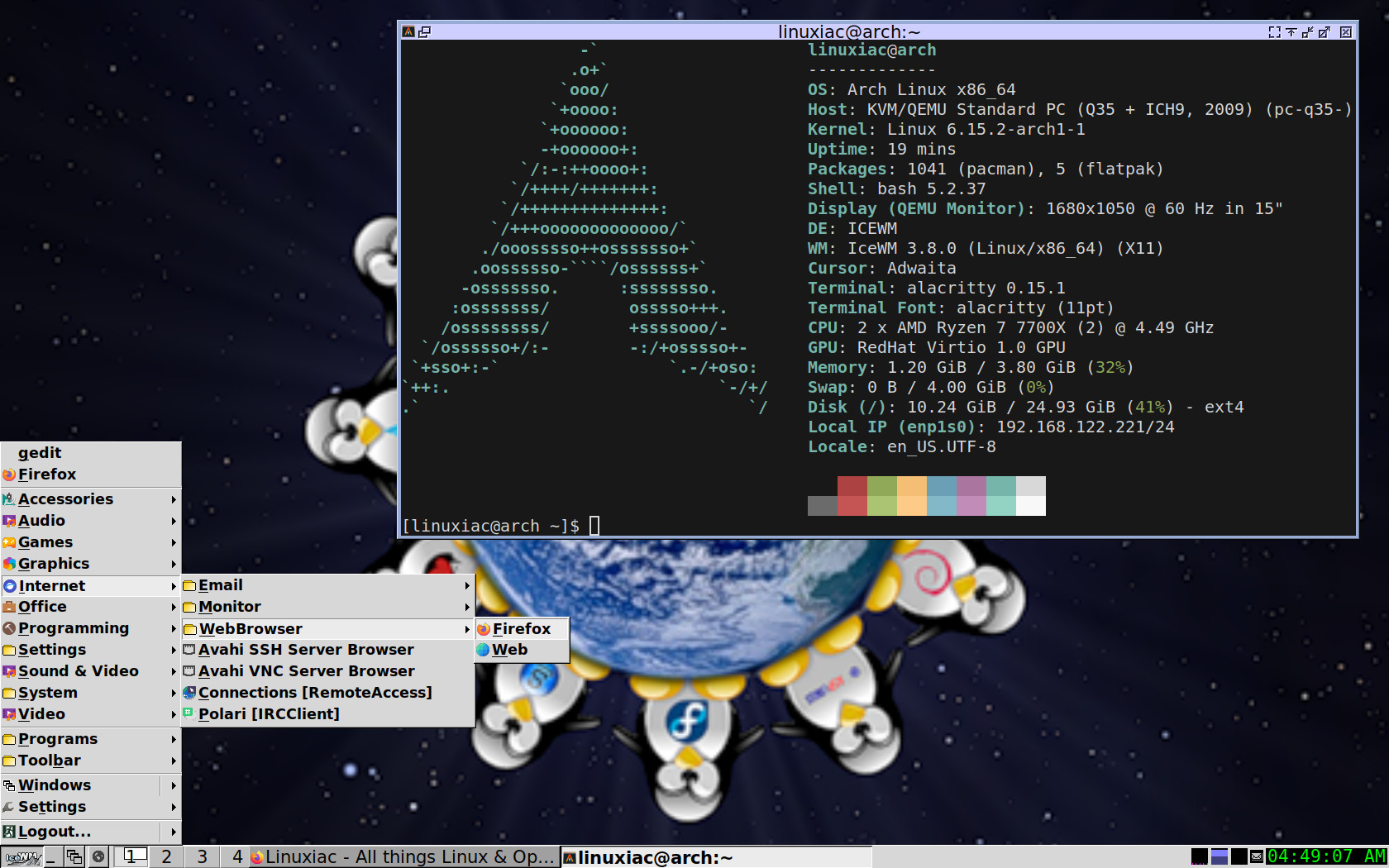The width and height of the screenshot is (1389, 868).
Task: Open the Alacritty window menu icon
Action: (408, 32)
